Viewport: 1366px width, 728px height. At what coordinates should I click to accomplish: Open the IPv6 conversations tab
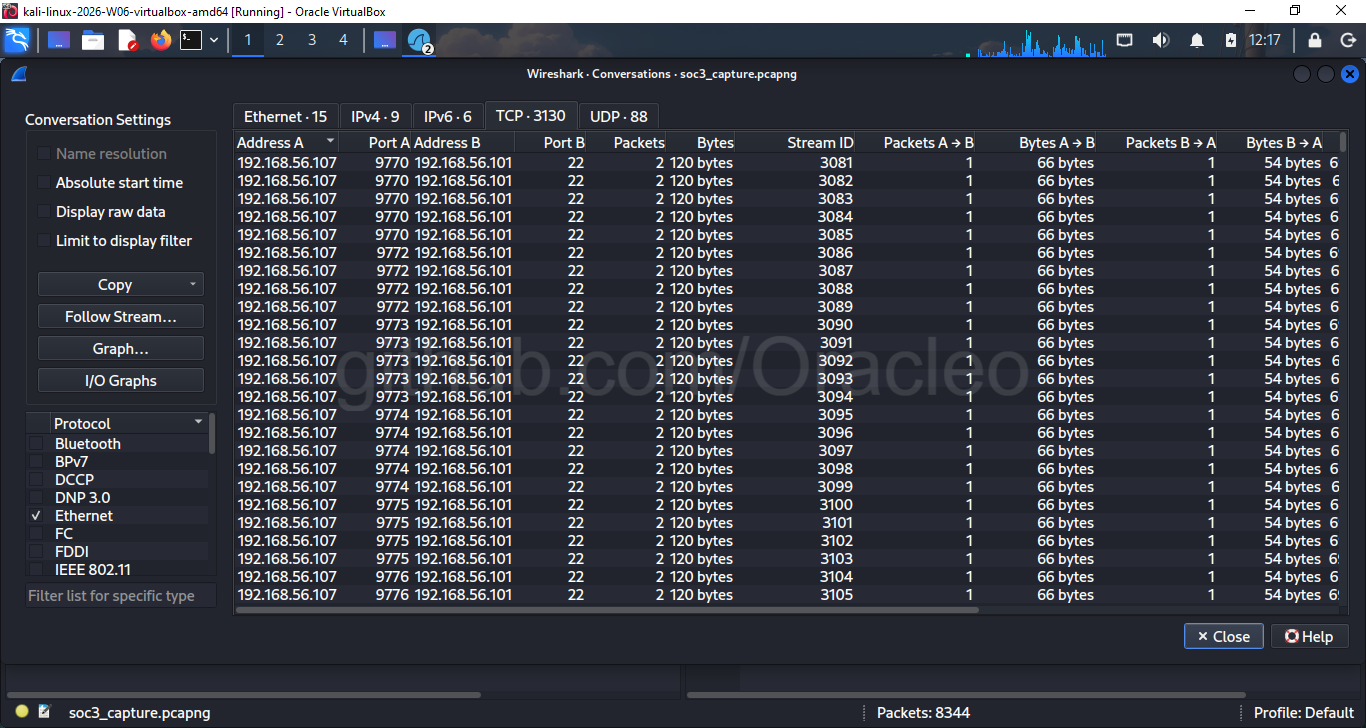[446, 116]
